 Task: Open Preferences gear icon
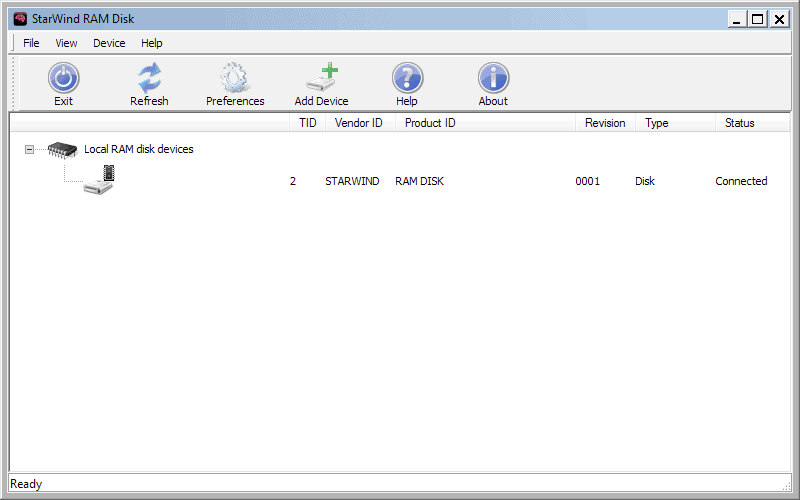point(235,78)
